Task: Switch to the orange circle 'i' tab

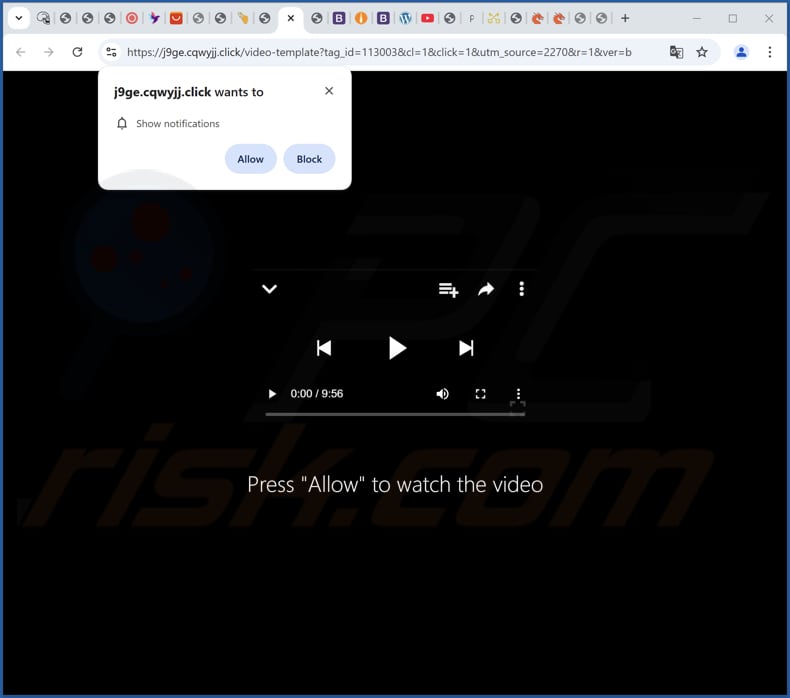Action: coord(361,18)
